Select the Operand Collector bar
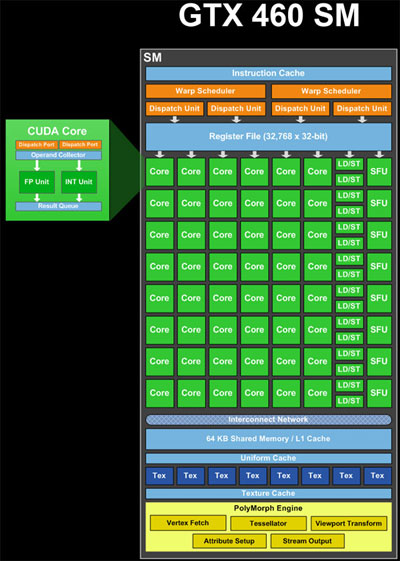Image resolution: width=400 pixels, height=561 pixels. point(58,155)
